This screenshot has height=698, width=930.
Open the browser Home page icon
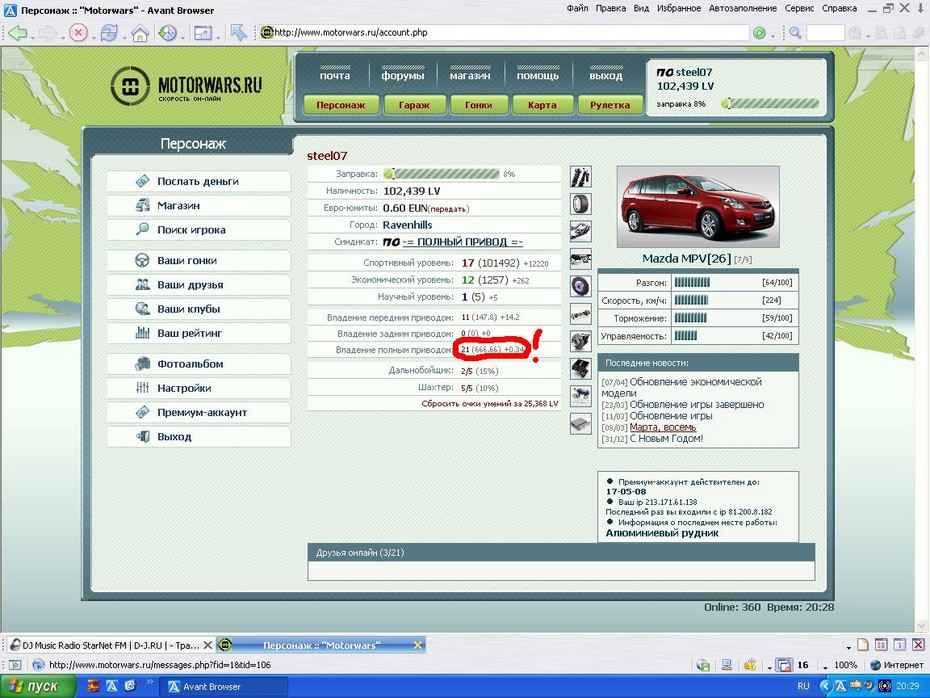click(x=140, y=33)
